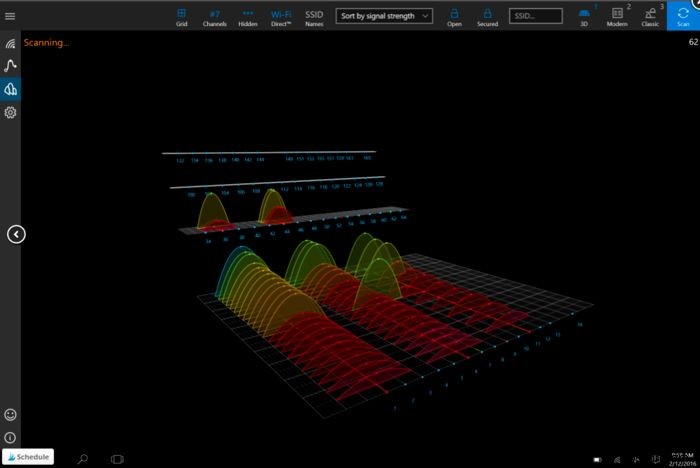
Task: Switch to the Modern view tab
Action: click(617, 16)
